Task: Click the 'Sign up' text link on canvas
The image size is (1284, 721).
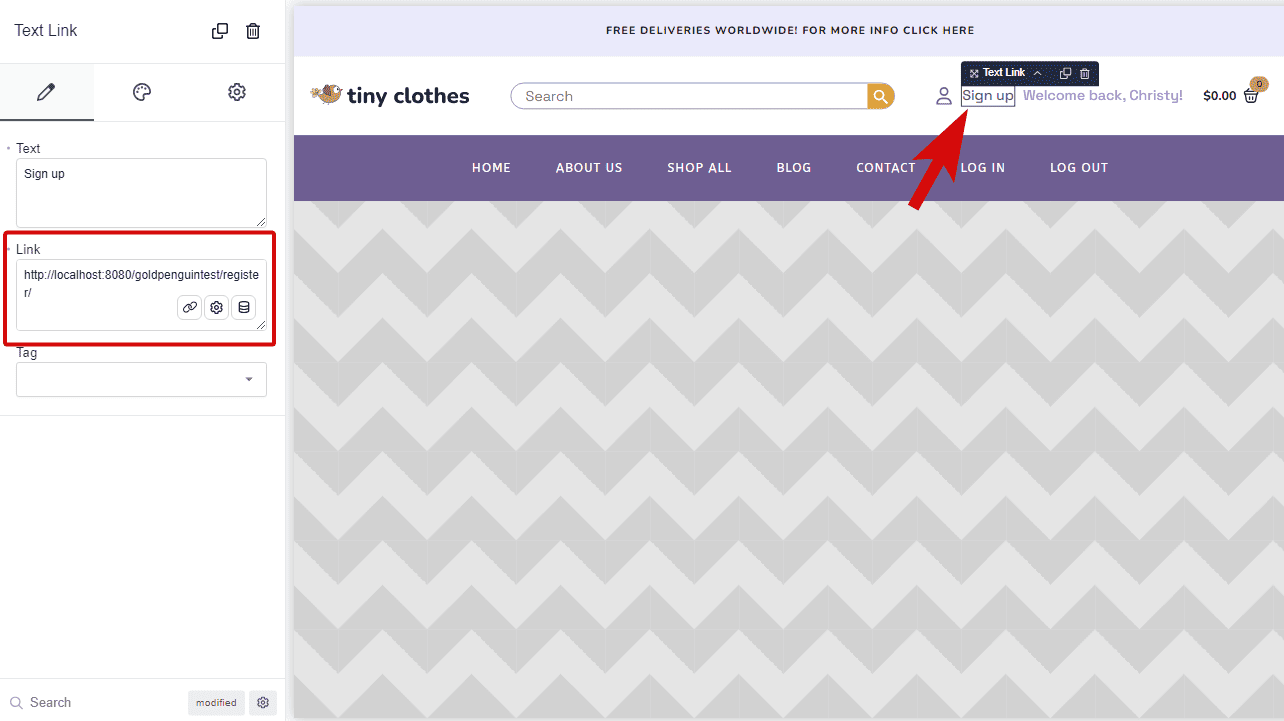Action: 988,96
